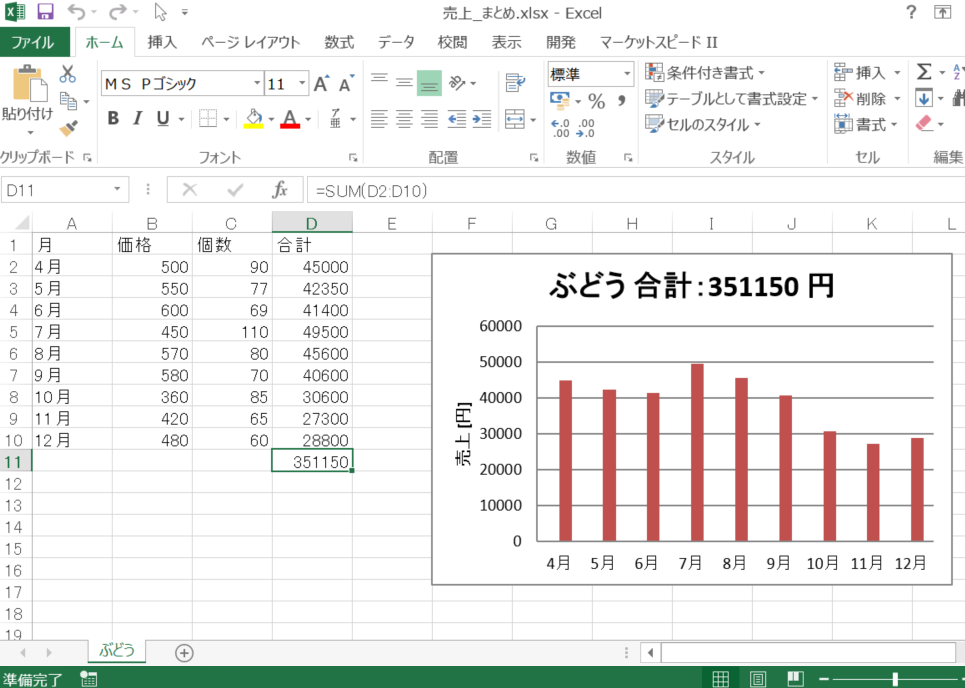This screenshot has height=688, width=965.
Task: Align text left
Action: pos(379,119)
